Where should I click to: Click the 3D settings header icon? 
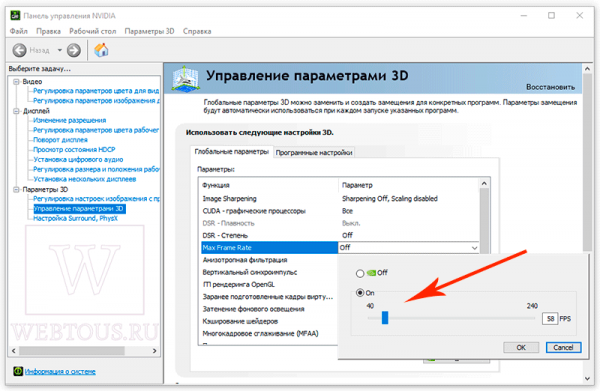(185, 78)
